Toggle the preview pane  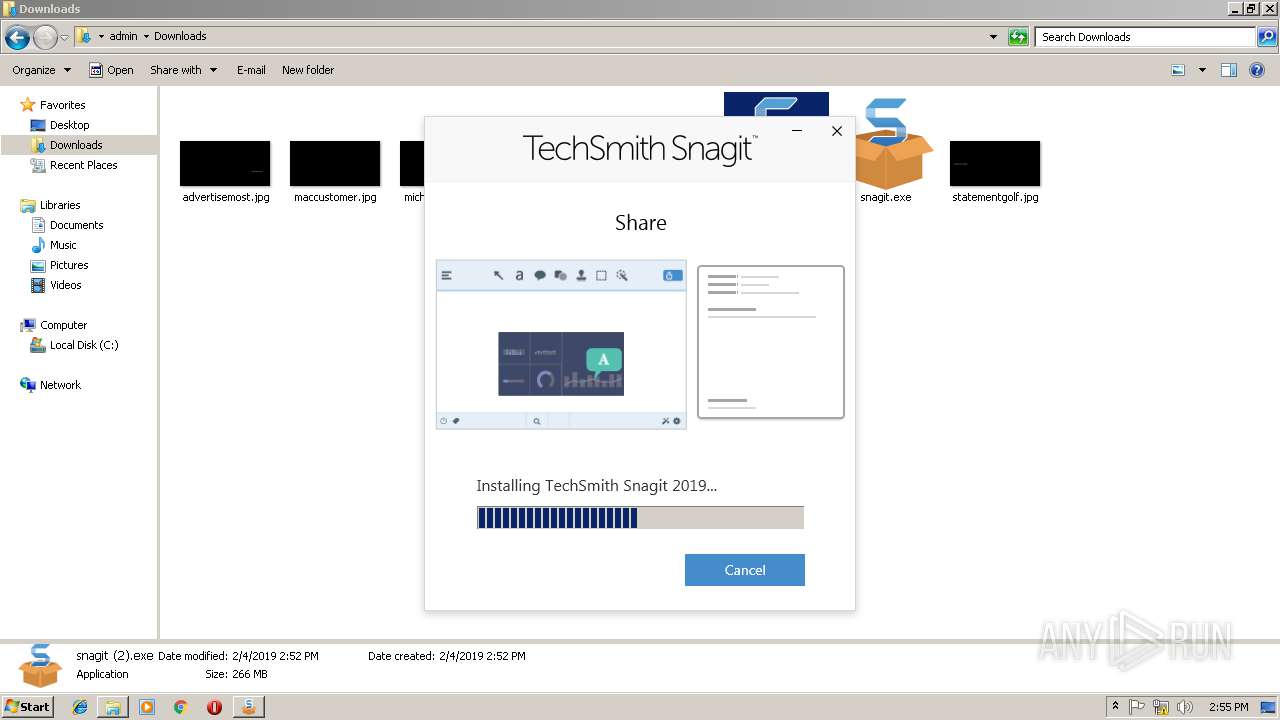pyautogui.click(x=1229, y=70)
